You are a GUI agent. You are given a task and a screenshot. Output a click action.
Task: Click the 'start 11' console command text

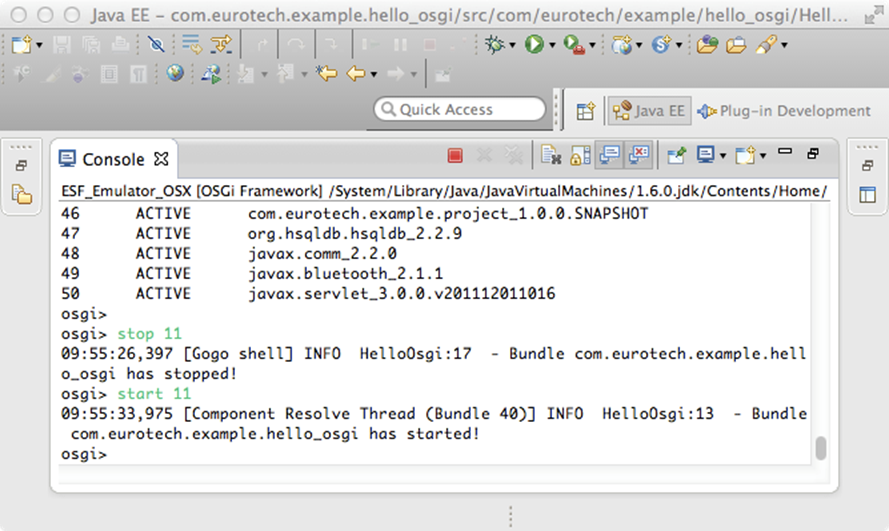tap(154, 394)
